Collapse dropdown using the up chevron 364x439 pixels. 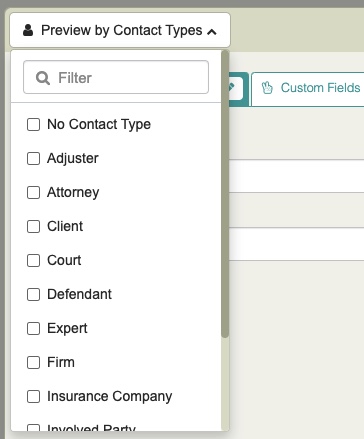[x=212, y=32]
